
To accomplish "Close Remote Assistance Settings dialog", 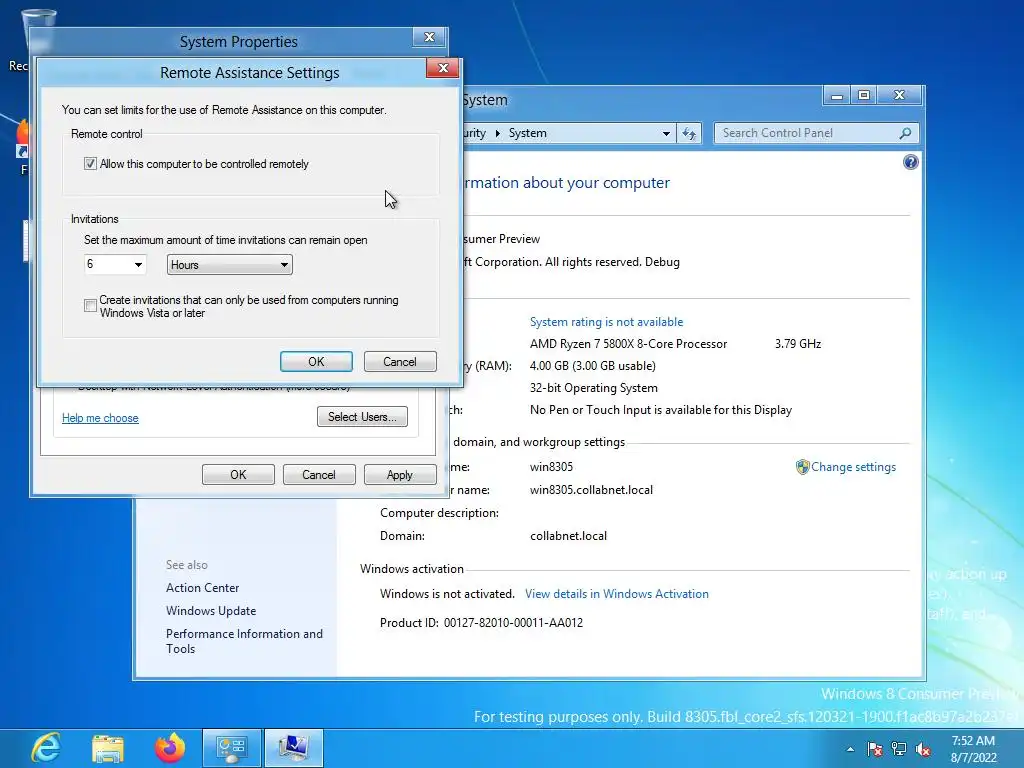I will (442, 68).
